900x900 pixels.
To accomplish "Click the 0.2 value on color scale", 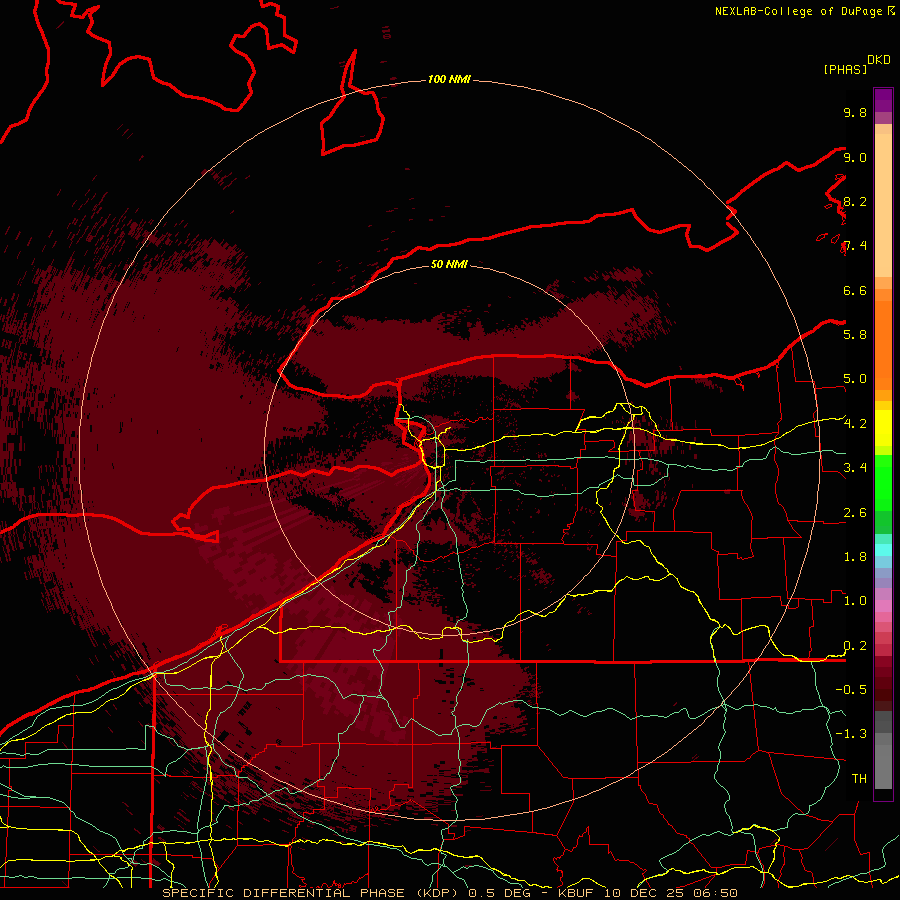I will [x=855, y=646].
